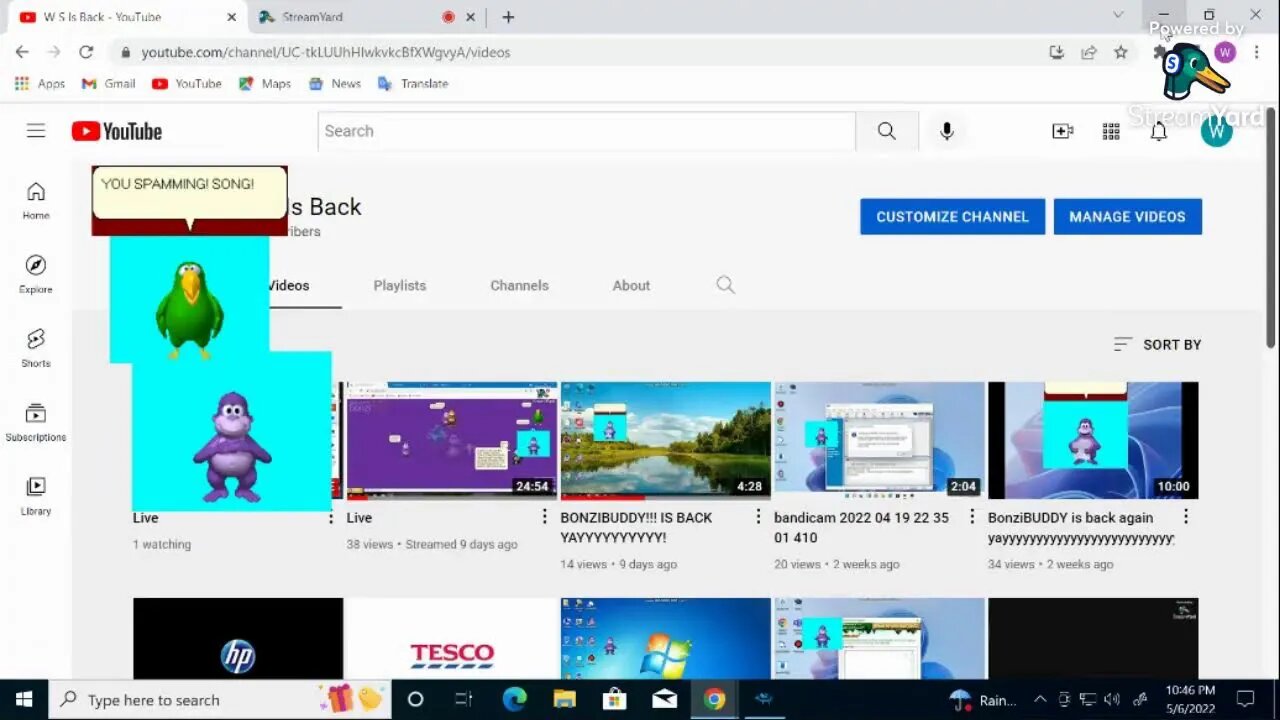
Task: Open the YouTube hamburger guide menu
Action: (36, 131)
